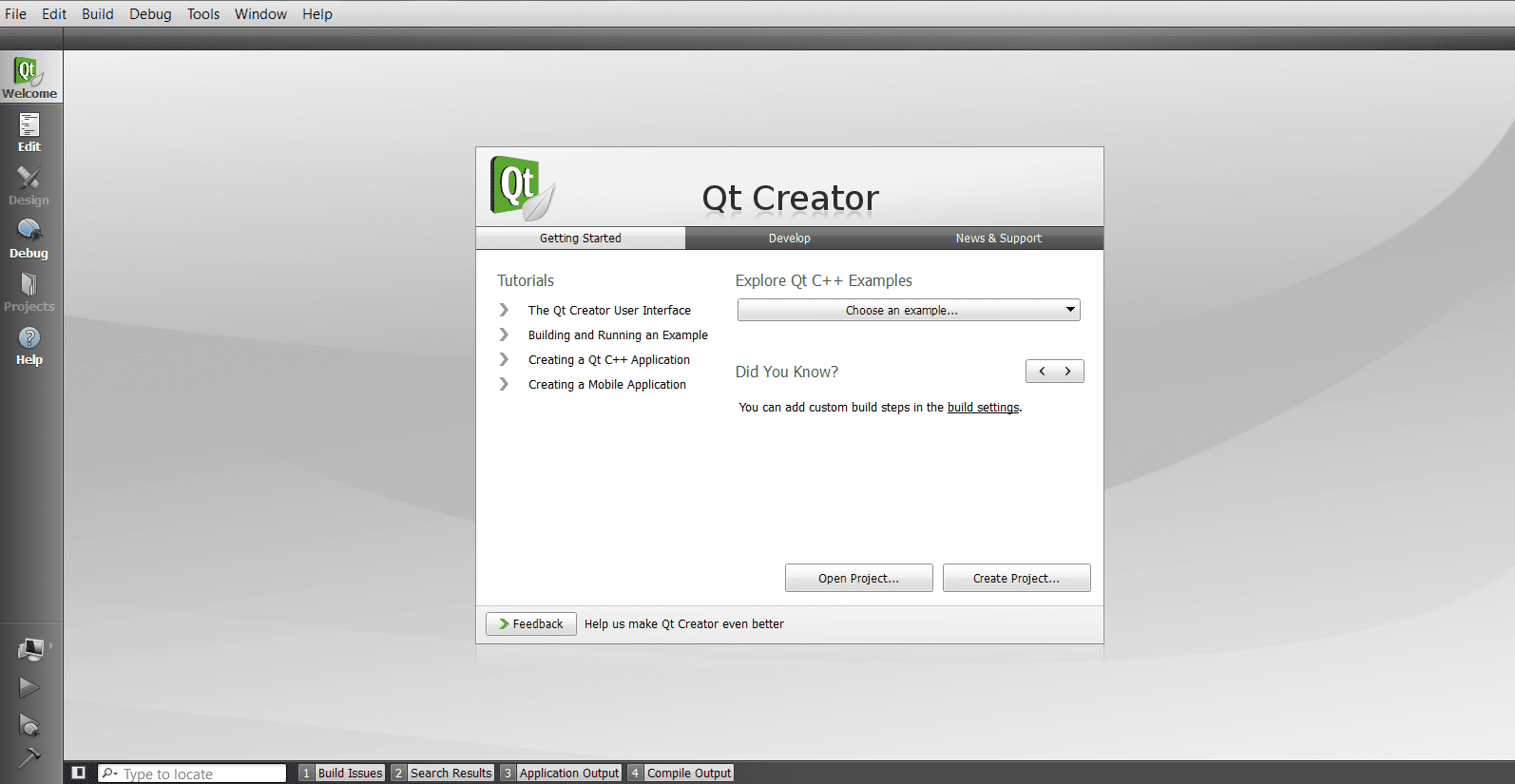Open the Edit mode in sidebar

click(x=29, y=132)
